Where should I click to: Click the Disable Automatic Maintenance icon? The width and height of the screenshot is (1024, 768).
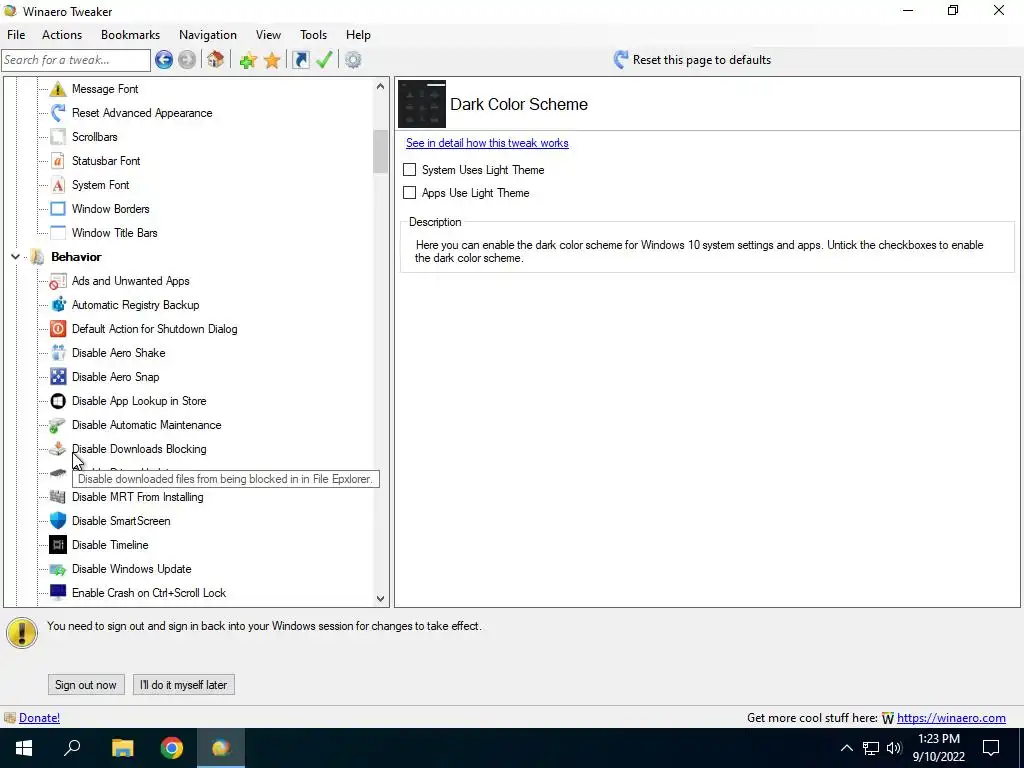point(58,425)
